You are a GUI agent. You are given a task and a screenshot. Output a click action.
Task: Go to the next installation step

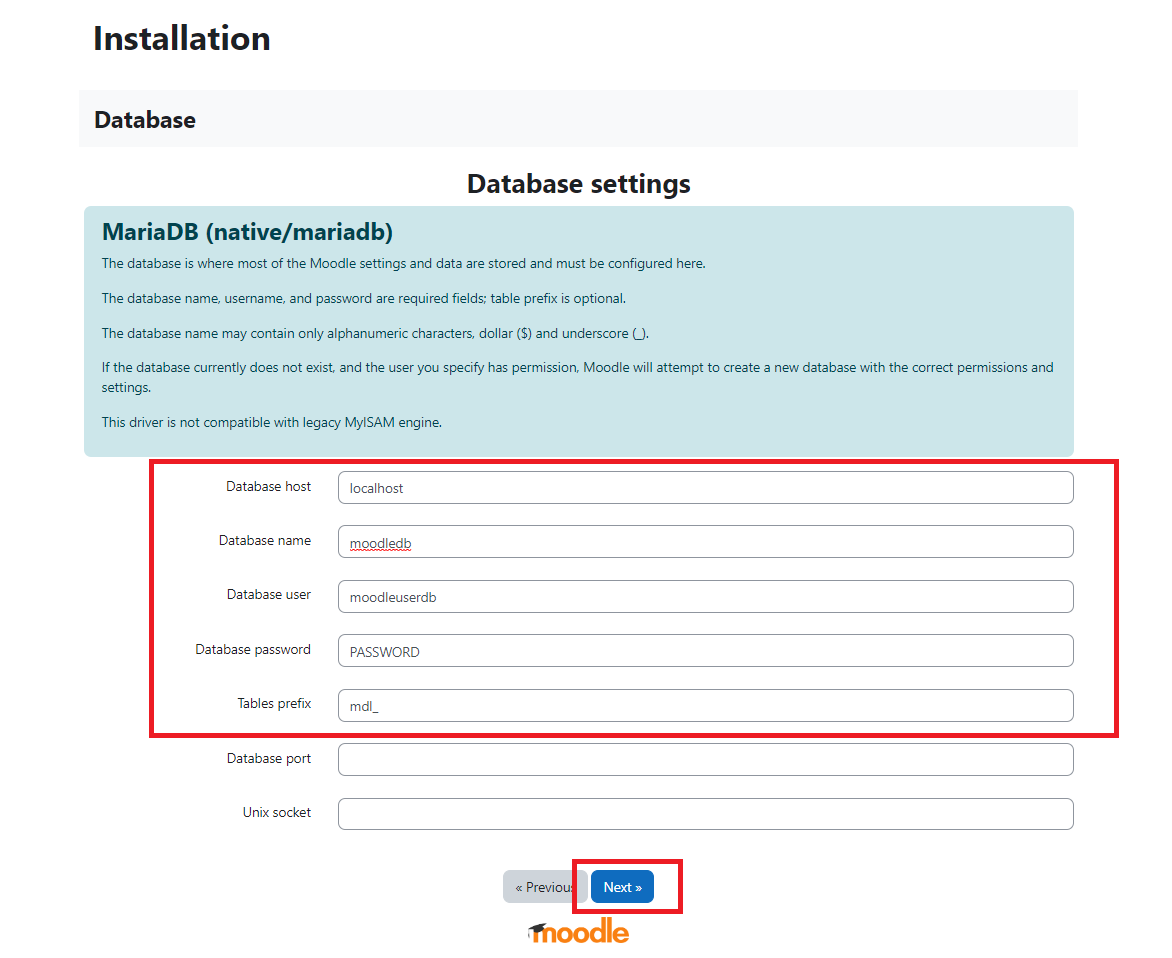(x=623, y=887)
